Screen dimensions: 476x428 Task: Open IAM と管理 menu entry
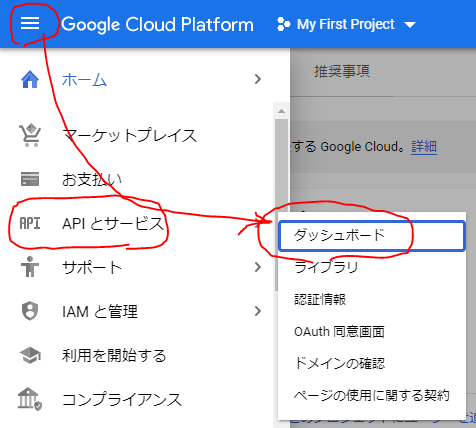click(x=100, y=311)
